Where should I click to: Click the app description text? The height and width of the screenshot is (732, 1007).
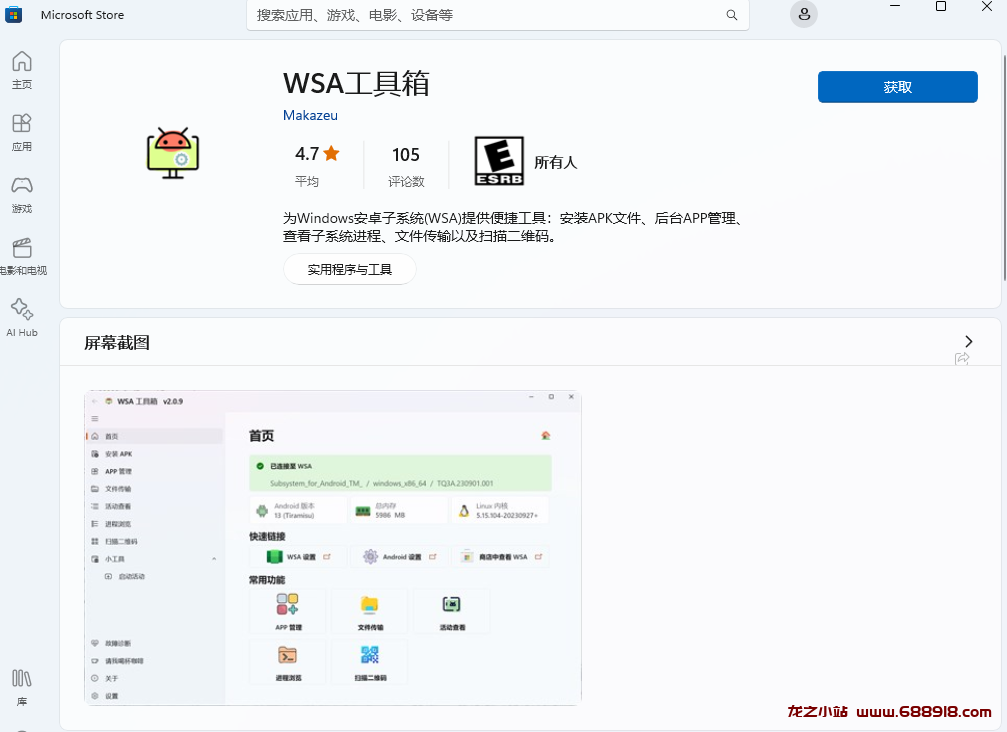[x=514, y=227]
